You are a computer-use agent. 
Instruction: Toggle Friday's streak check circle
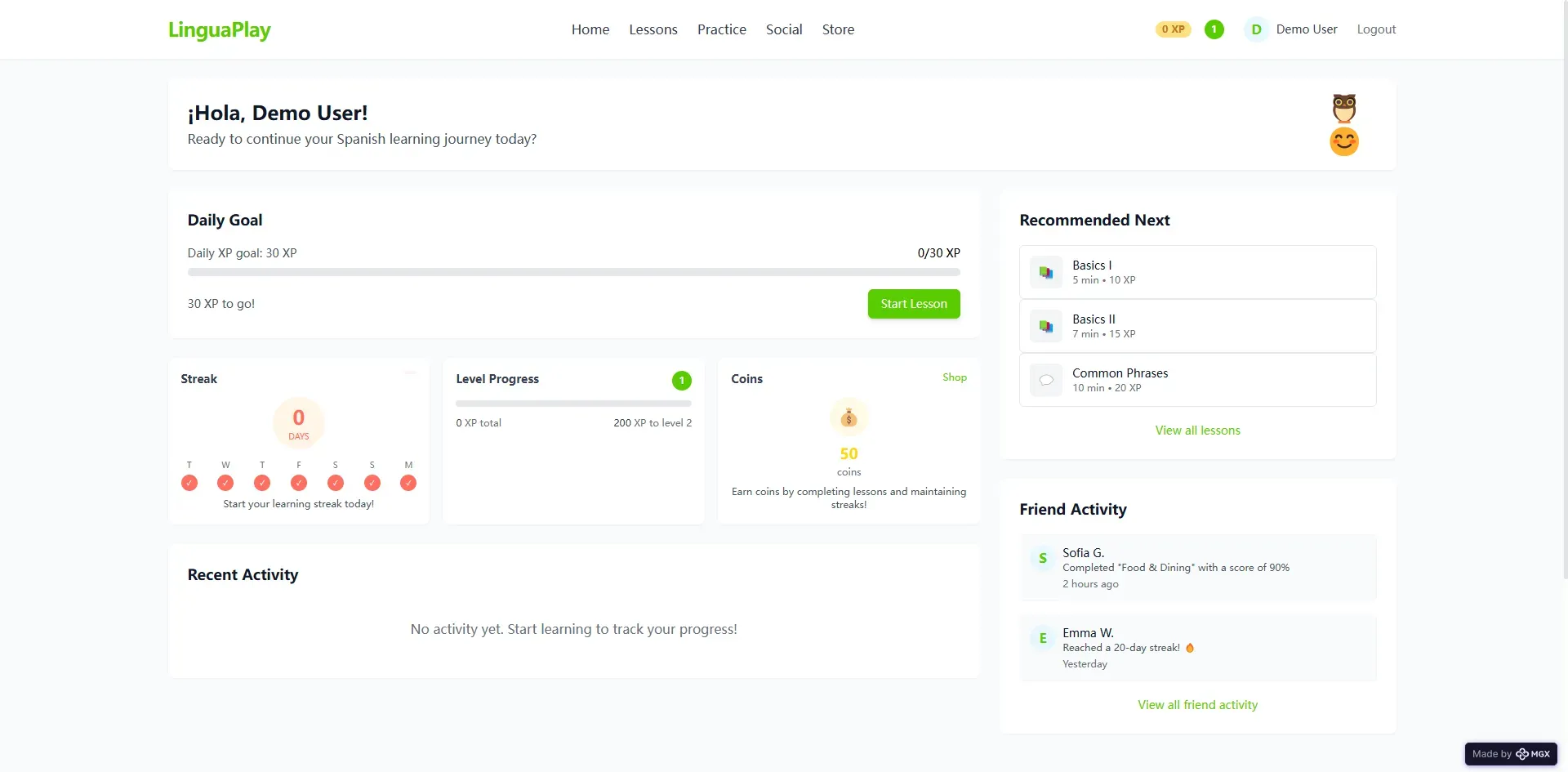[x=299, y=483]
